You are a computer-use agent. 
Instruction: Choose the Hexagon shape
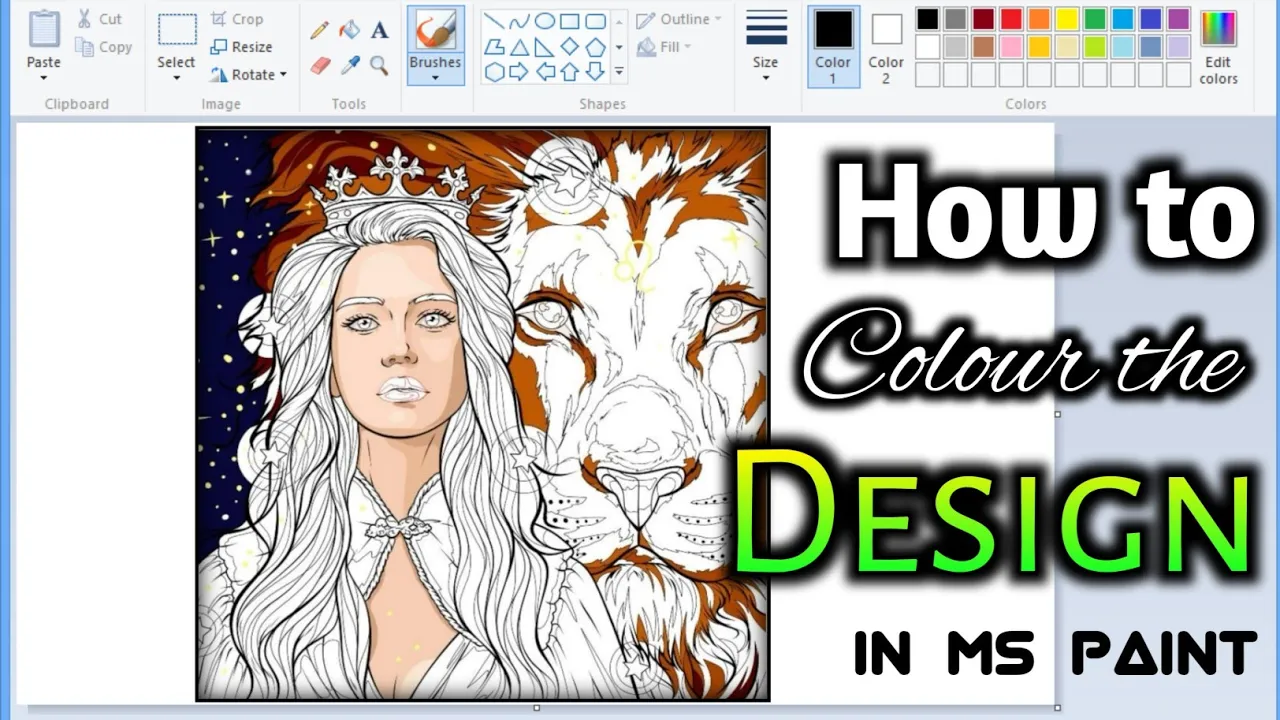click(x=494, y=71)
